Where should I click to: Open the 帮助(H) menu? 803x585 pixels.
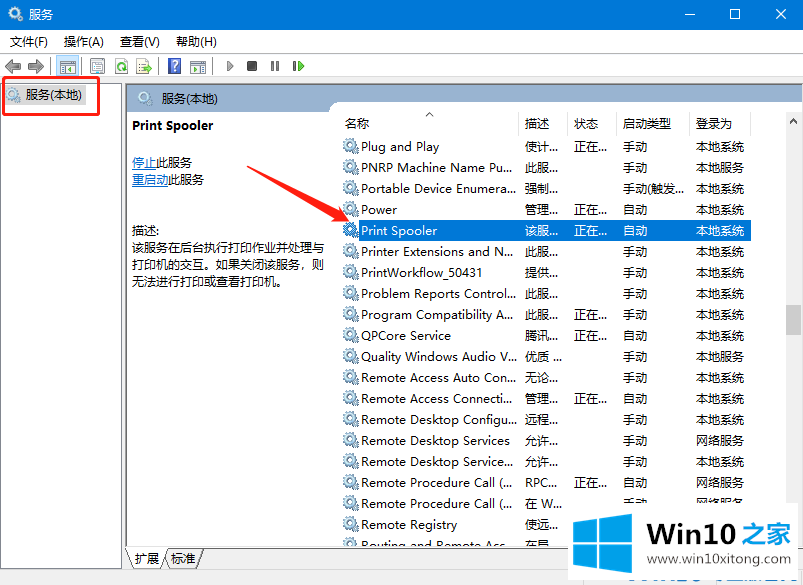(x=196, y=41)
